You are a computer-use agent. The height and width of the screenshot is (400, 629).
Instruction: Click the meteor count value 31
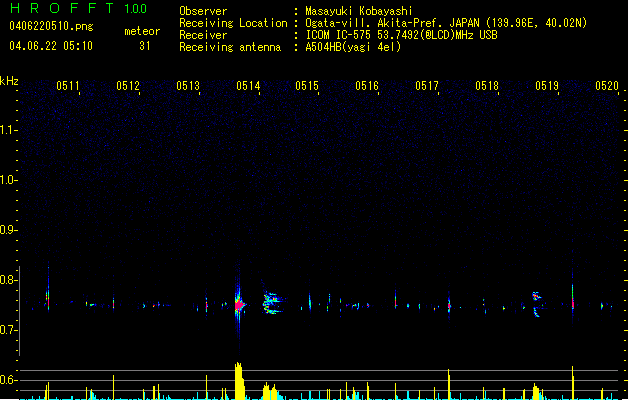(145, 46)
